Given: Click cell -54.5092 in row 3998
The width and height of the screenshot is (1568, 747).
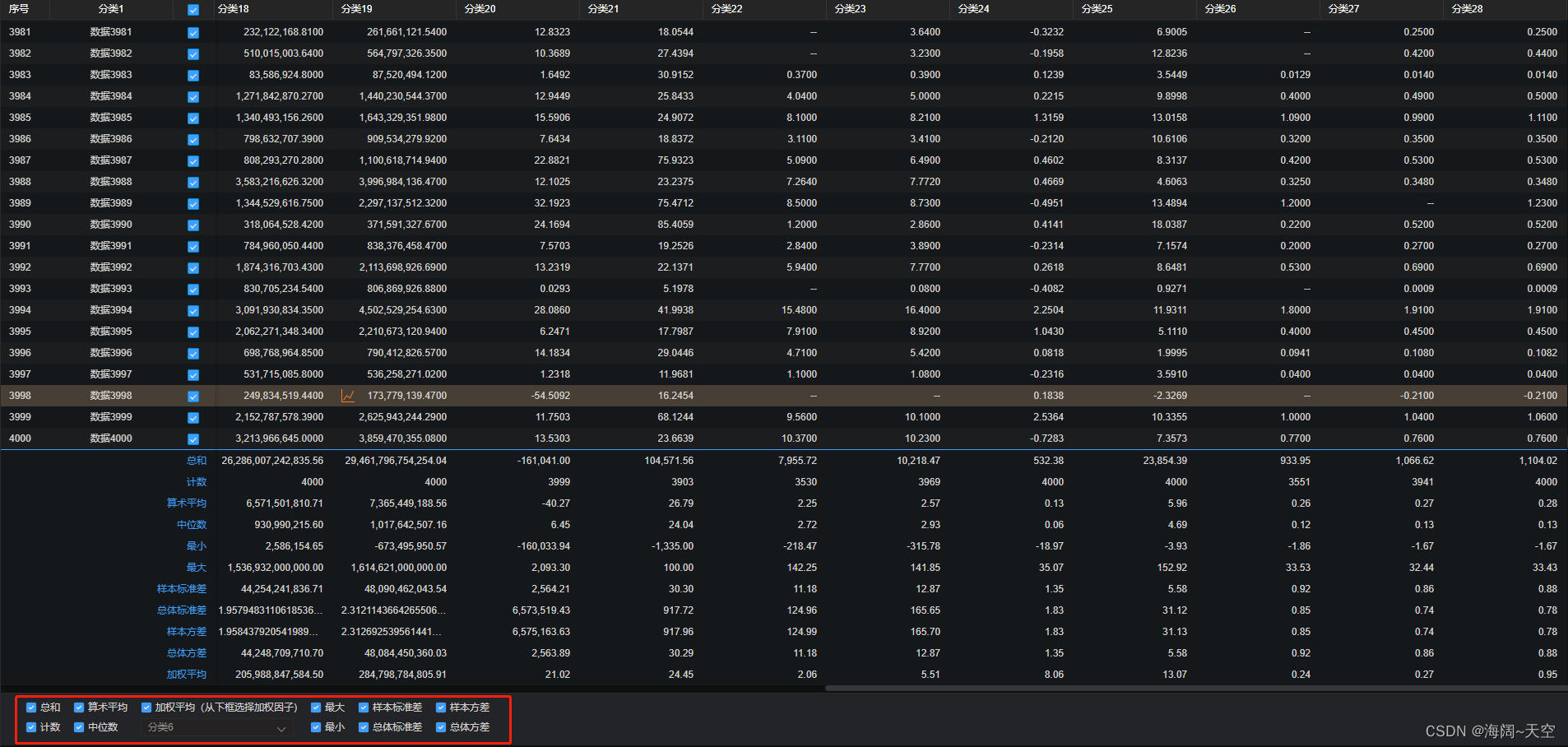Looking at the screenshot, I should tap(550, 396).
